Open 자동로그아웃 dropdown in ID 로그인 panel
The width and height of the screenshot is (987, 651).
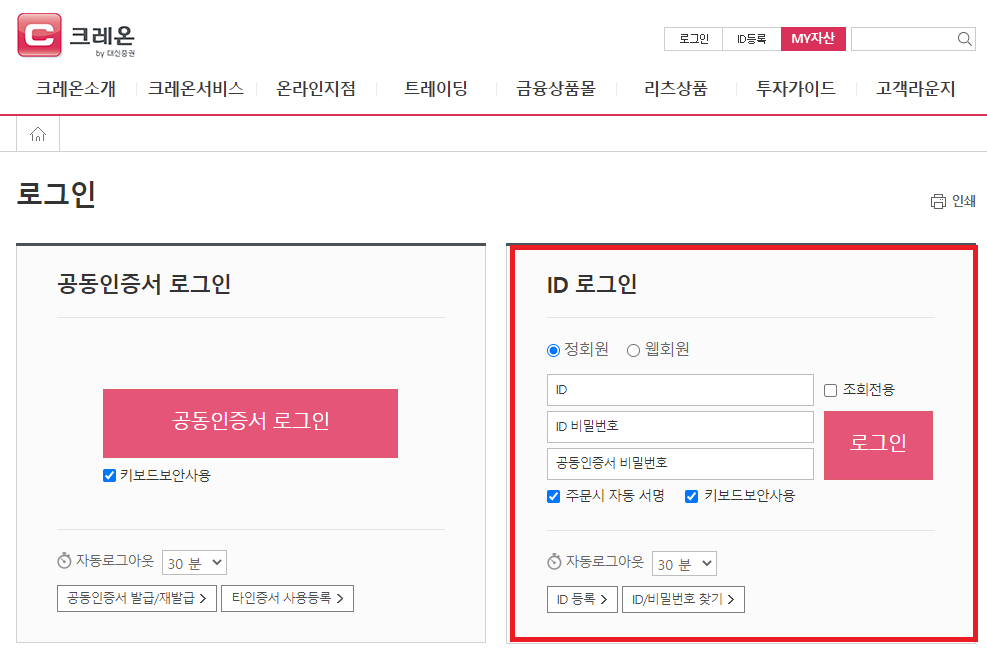[x=684, y=563]
